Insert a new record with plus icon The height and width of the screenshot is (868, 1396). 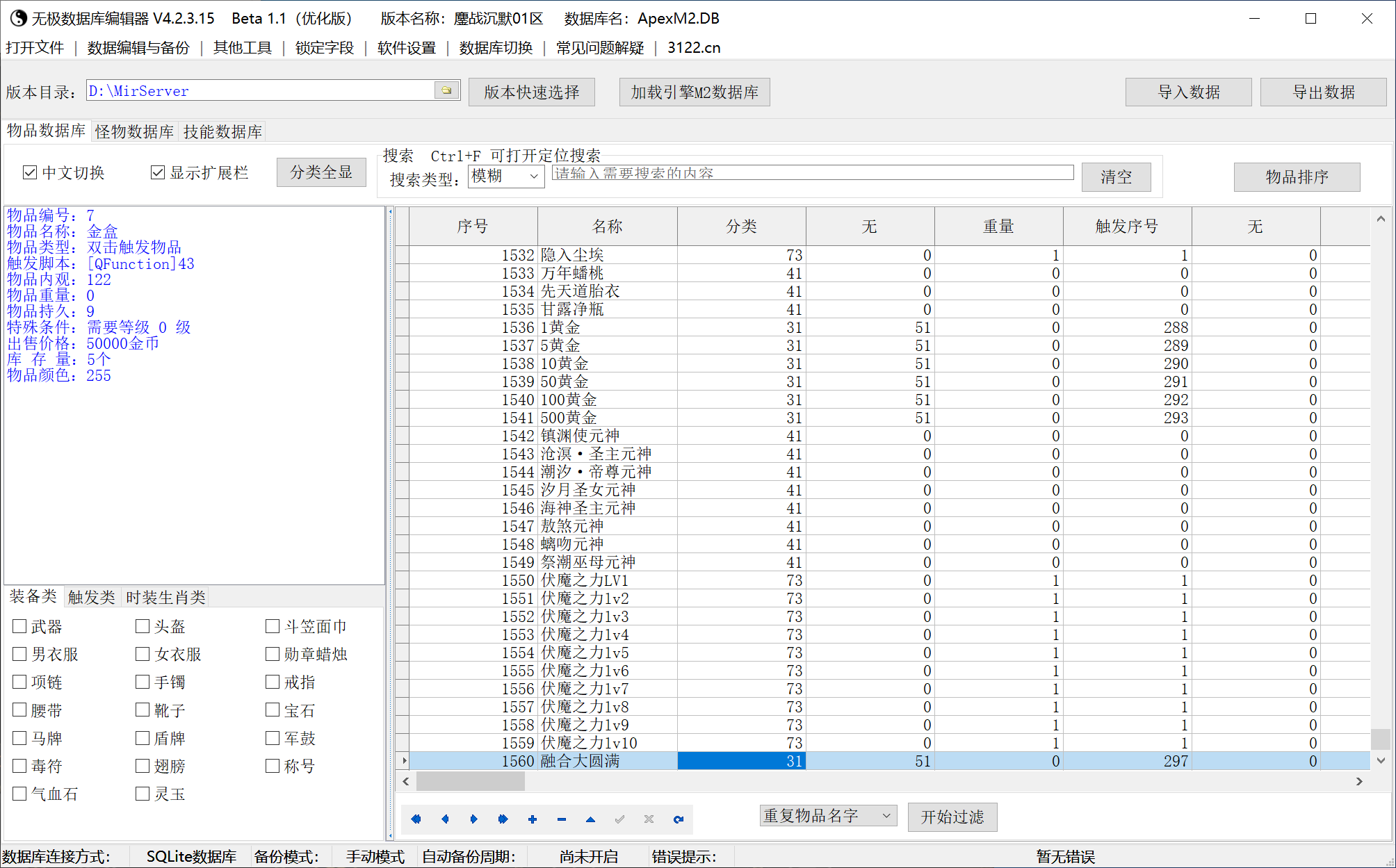coord(533,819)
